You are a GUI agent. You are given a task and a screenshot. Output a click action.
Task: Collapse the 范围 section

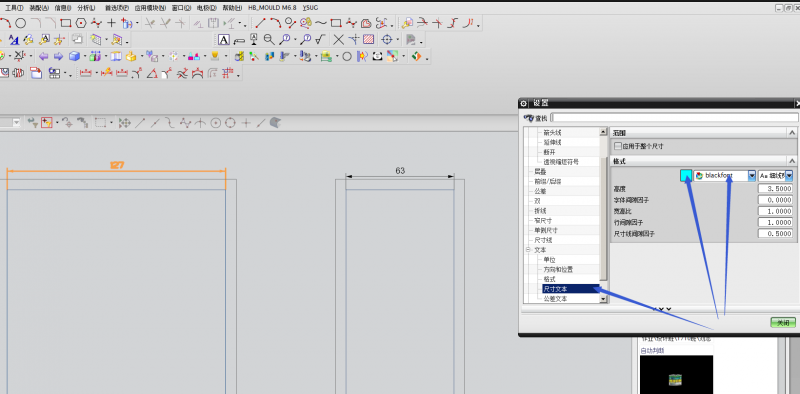[792, 133]
